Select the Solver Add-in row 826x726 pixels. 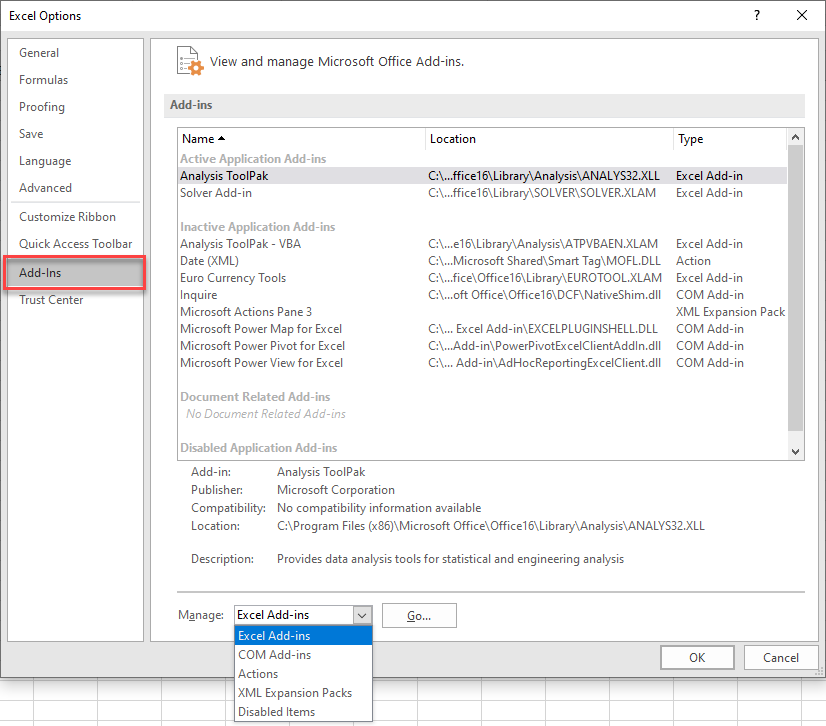tap(482, 193)
